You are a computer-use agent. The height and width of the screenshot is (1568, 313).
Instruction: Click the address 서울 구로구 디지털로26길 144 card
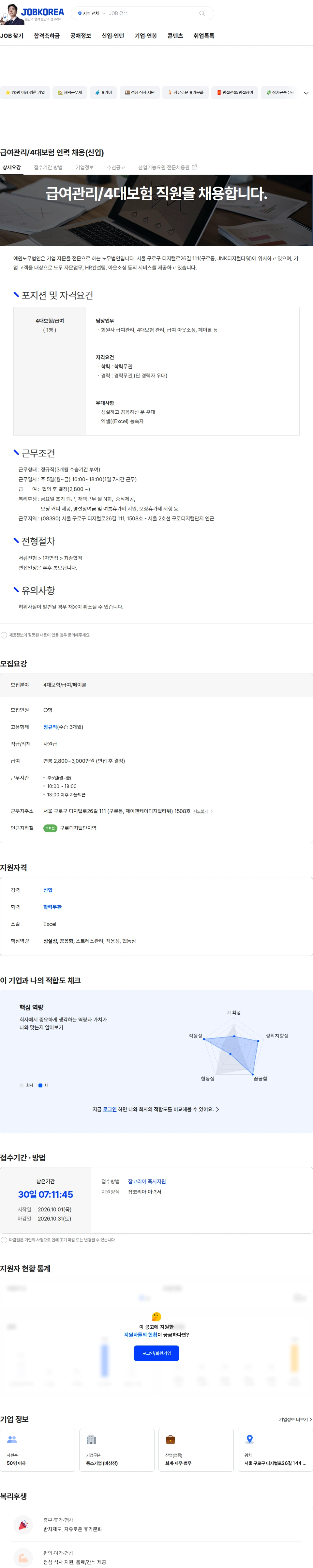coord(275,1450)
